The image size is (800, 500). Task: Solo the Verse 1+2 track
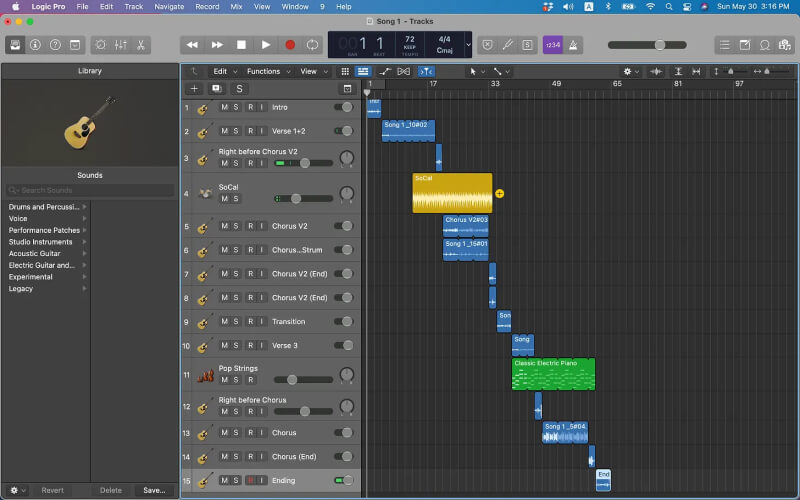pos(236,131)
